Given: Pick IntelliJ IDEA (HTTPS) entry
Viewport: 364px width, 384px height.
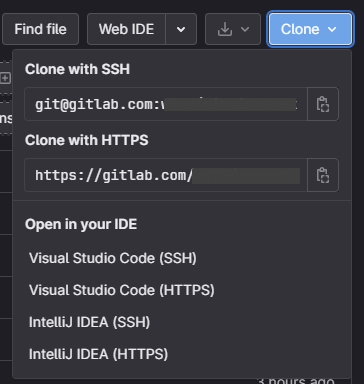Looking at the screenshot, I should pos(98,354).
